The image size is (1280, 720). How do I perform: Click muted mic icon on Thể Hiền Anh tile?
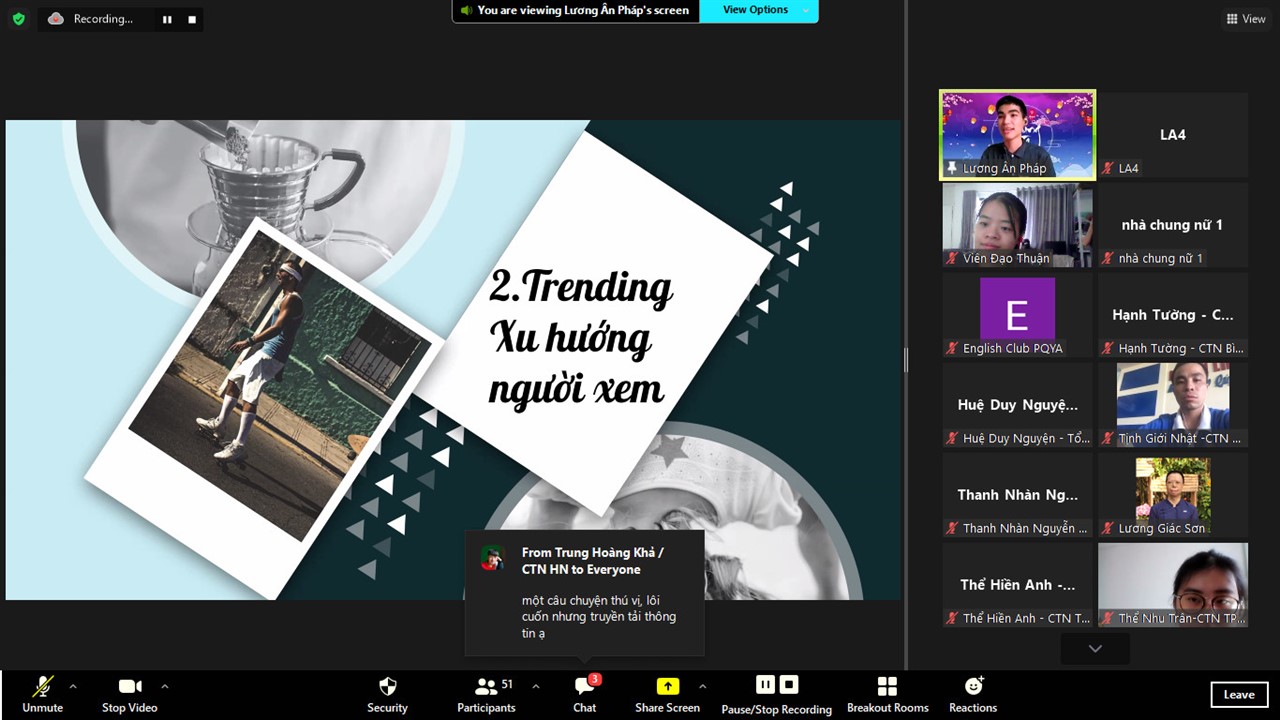(952, 618)
